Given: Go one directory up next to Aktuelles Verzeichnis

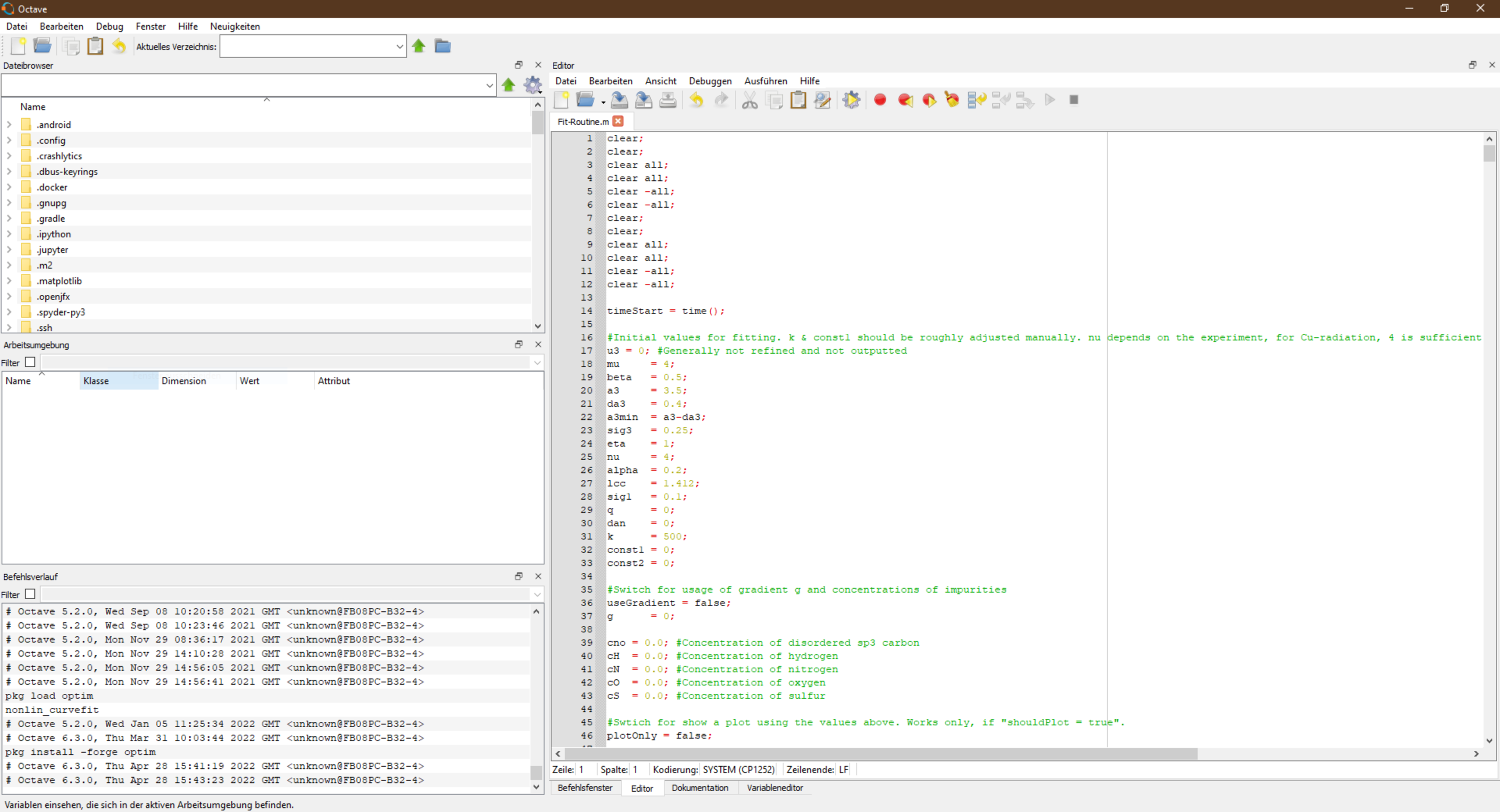Looking at the screenshot, I should point(419,46).
